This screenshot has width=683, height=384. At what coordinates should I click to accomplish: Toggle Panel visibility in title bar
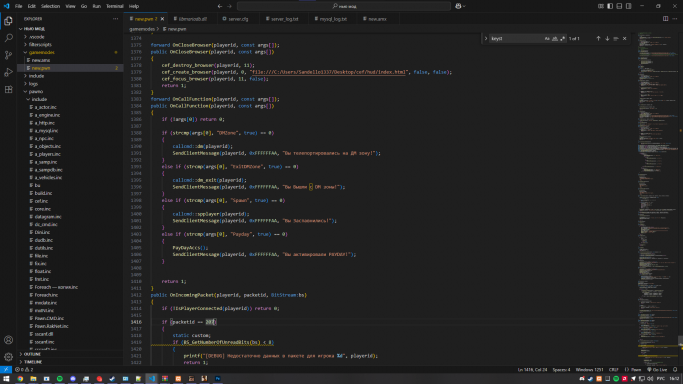(619, 6)
